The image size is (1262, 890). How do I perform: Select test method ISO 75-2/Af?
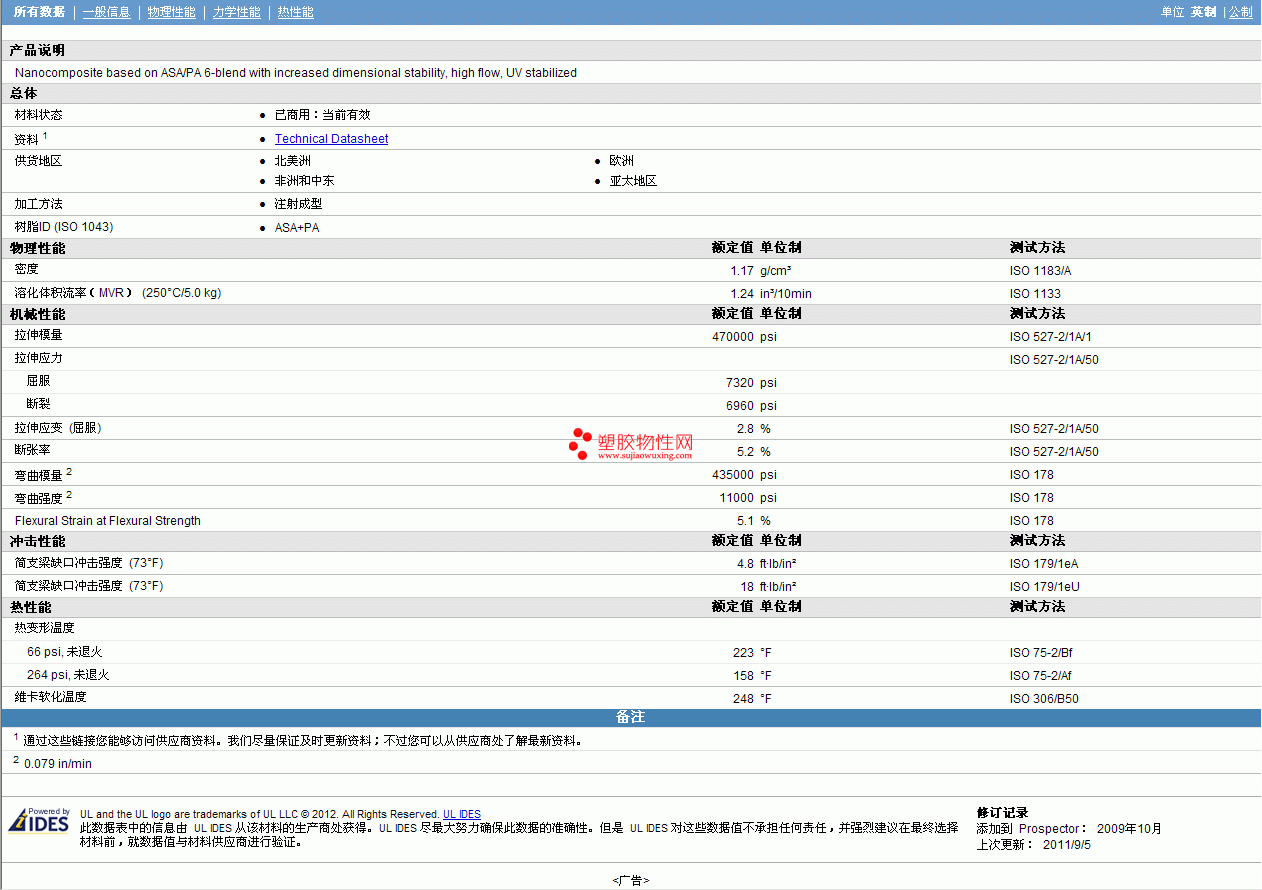1041,676
